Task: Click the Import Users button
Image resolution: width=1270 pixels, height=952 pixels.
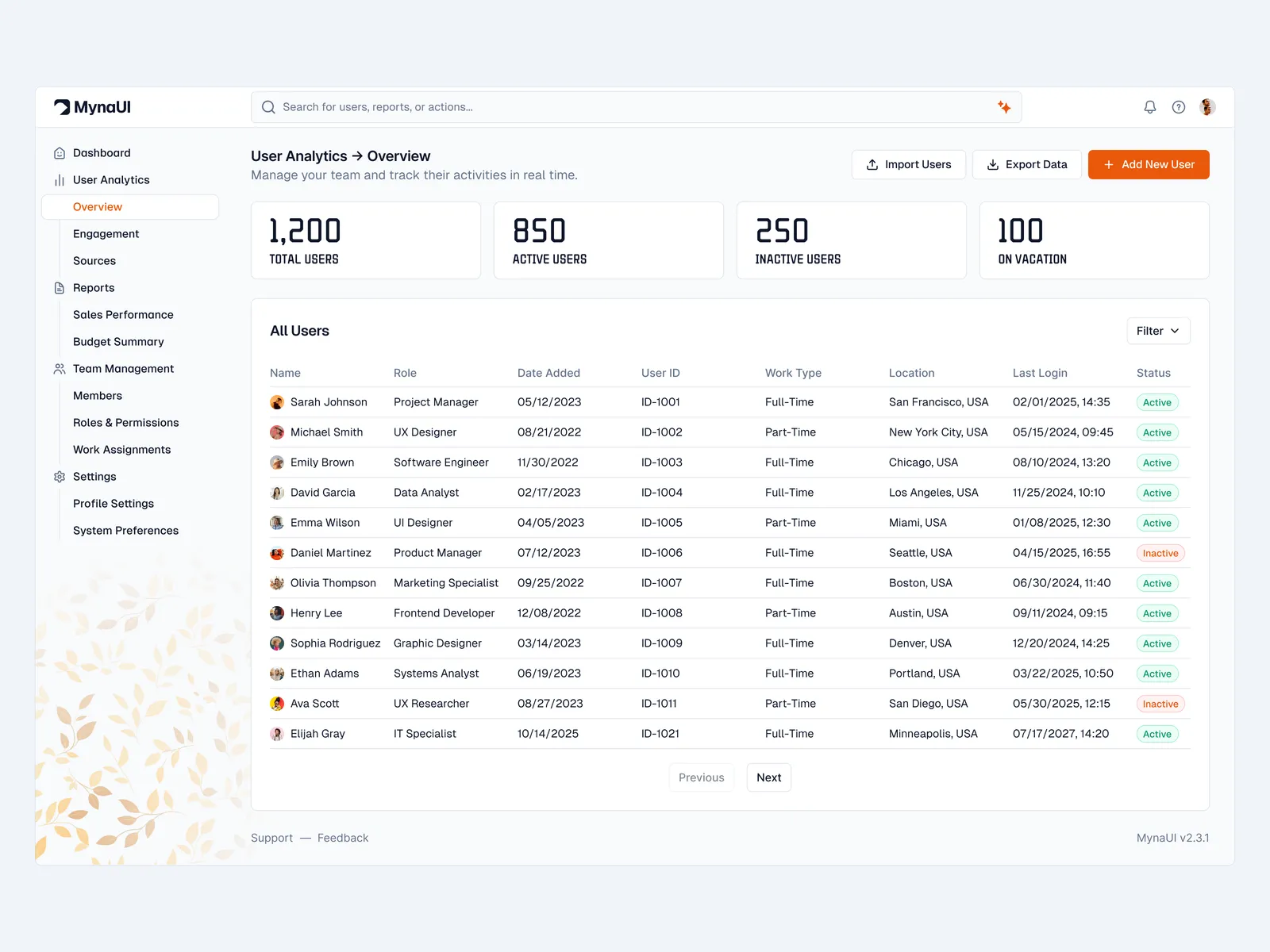Action: point(908,164)
